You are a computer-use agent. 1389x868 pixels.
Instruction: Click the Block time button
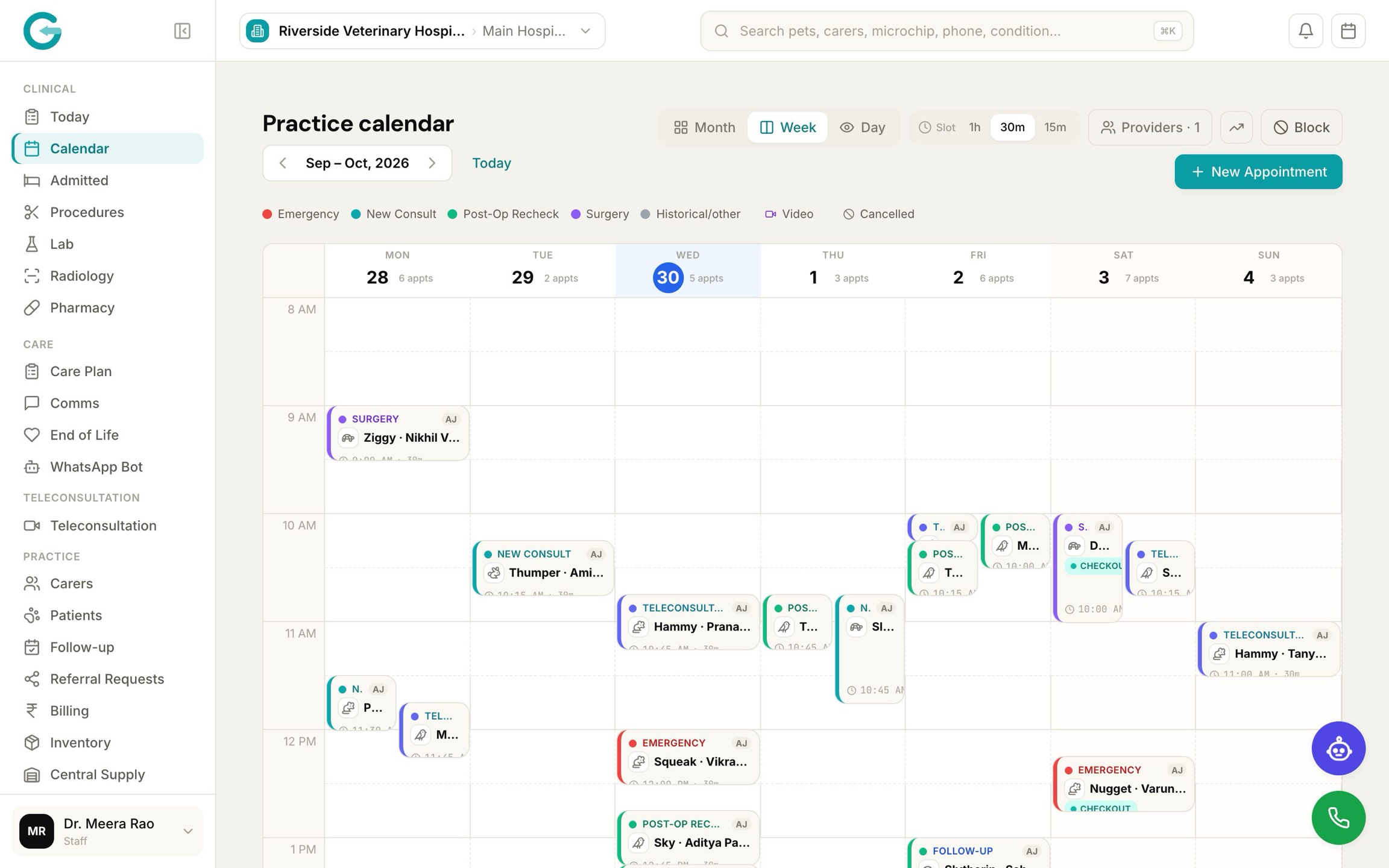[x=1301, y=127]
